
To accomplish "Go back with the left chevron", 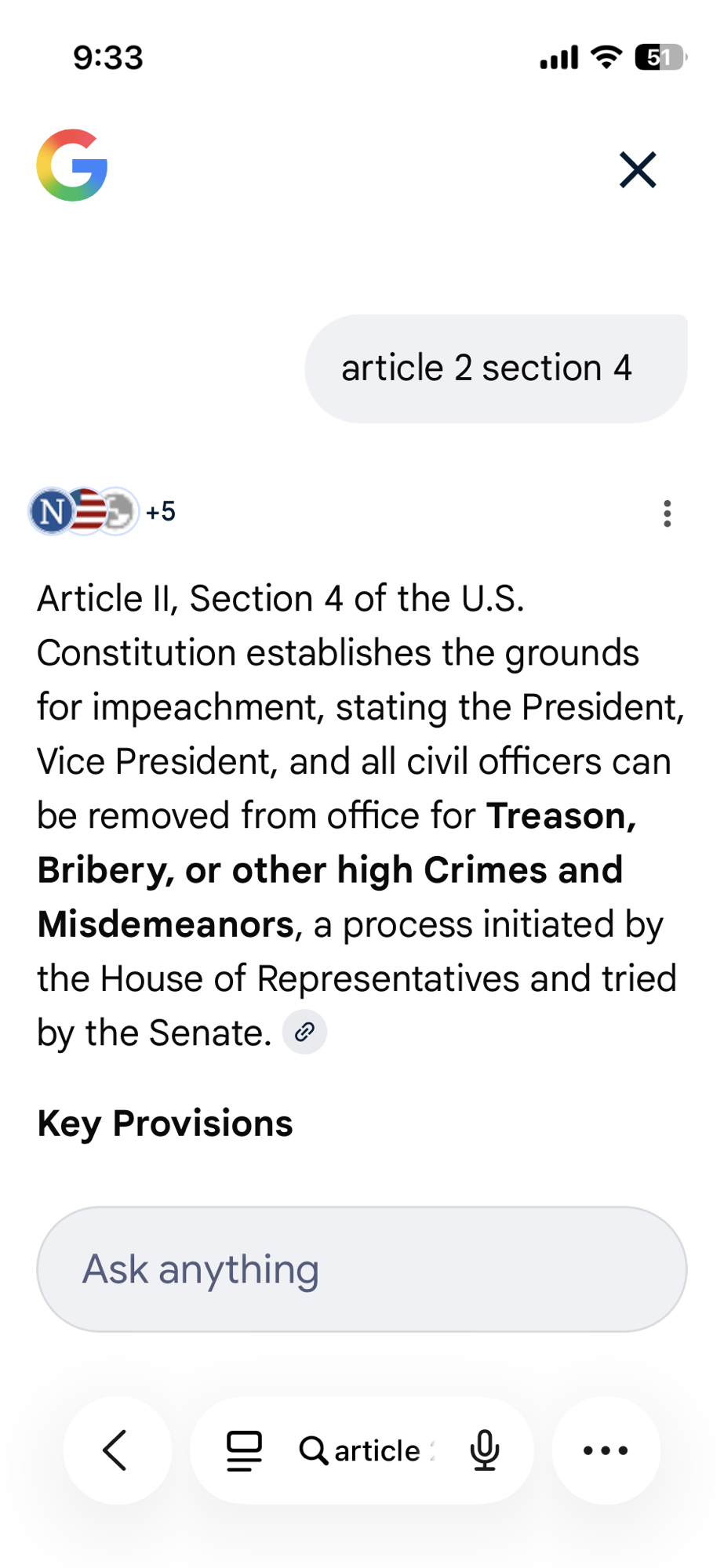I will coord(116,1450).
